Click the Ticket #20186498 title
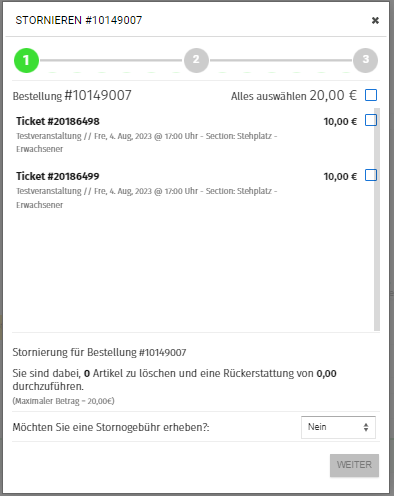 click(58, 121)
